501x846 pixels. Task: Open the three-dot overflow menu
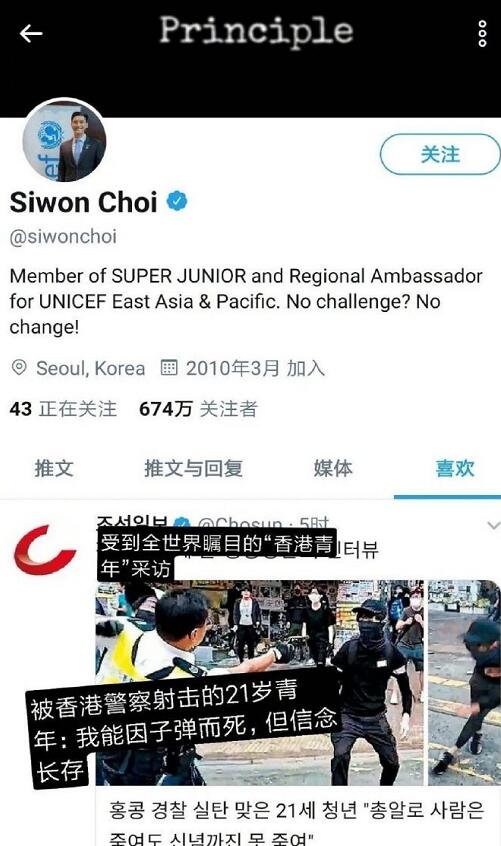[482, 34]
